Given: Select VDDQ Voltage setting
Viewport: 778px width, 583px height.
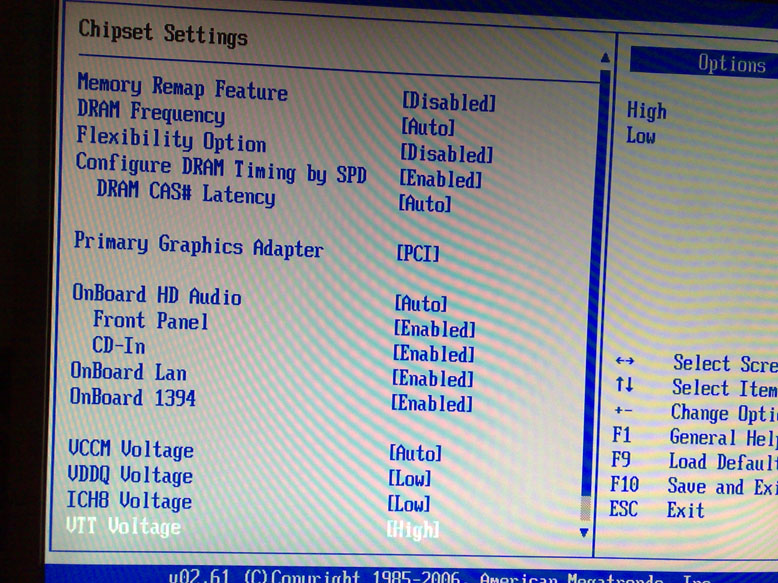Looking at the screenshot, I should (x=130, y=475).
